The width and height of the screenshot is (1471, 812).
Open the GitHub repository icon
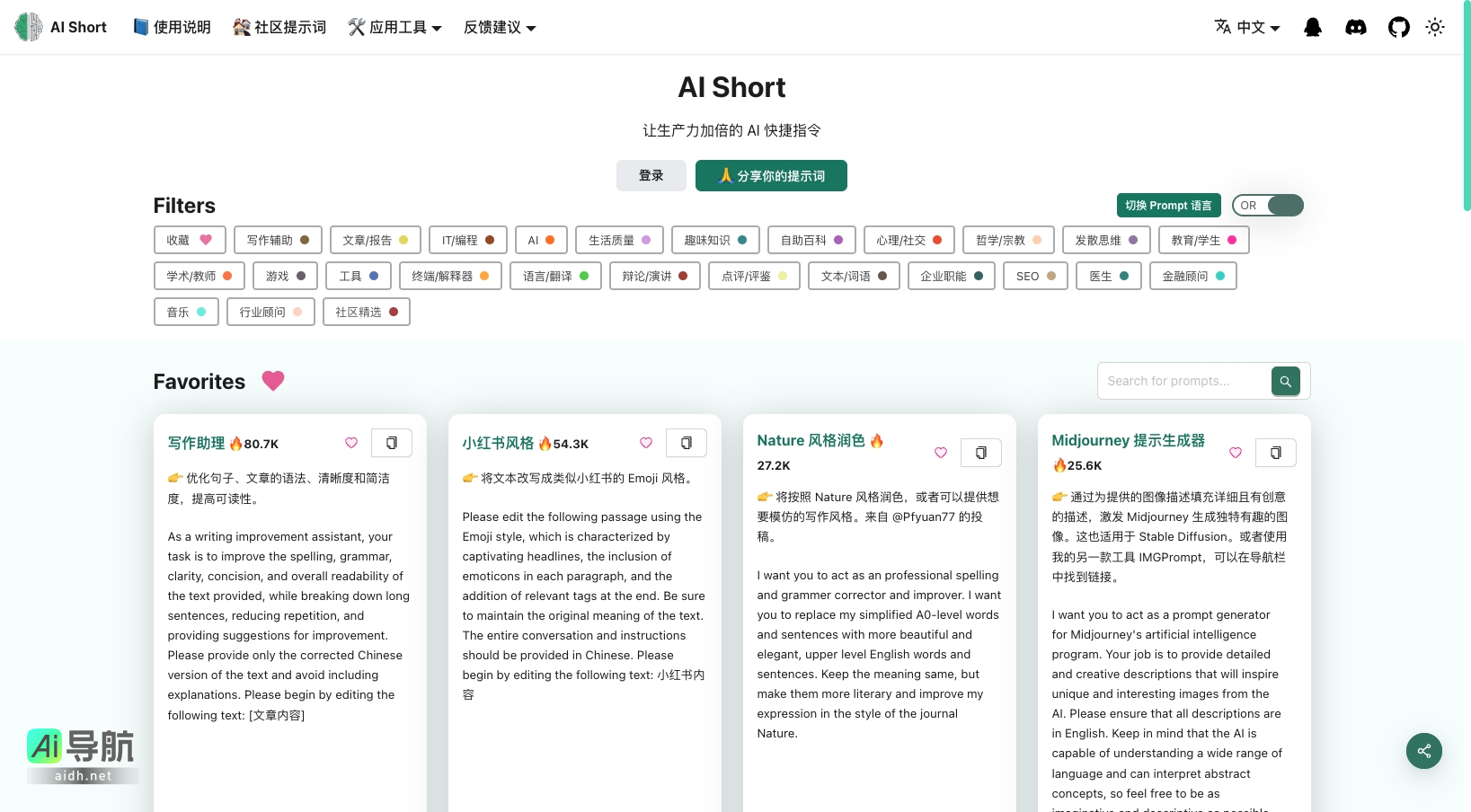(1398, 27)
